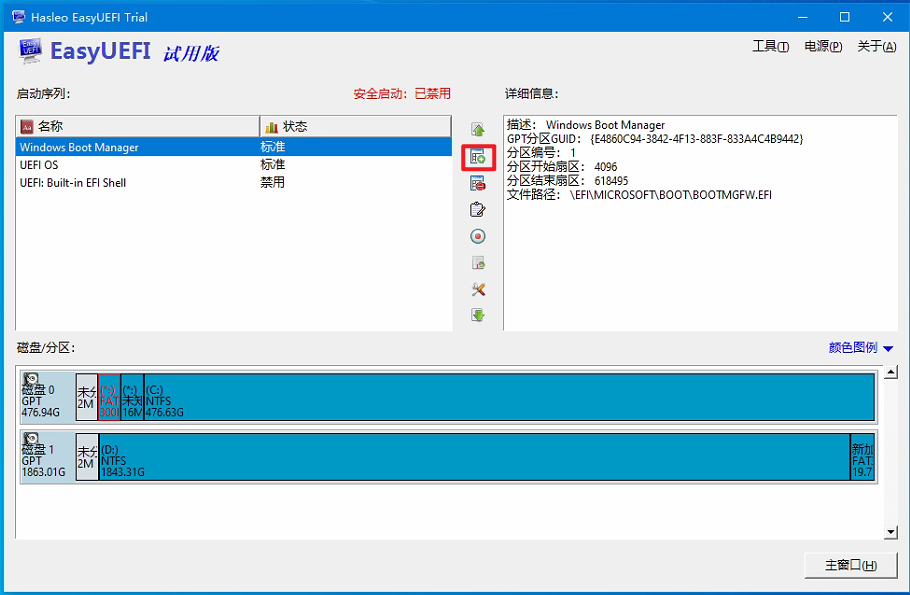Click the title bar application icon

click(x=18, y=17)
